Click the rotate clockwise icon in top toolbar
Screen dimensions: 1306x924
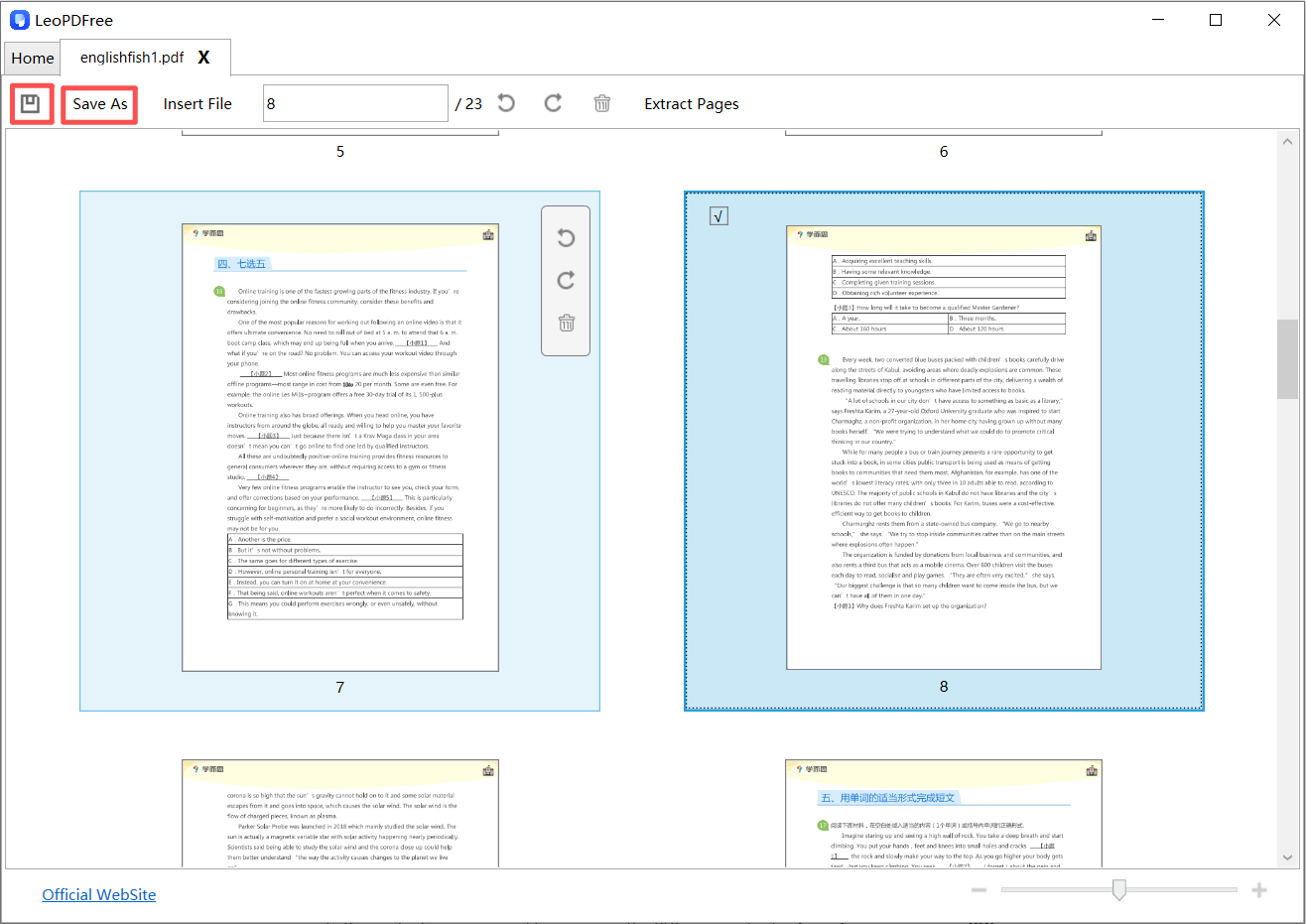point(553,103)
